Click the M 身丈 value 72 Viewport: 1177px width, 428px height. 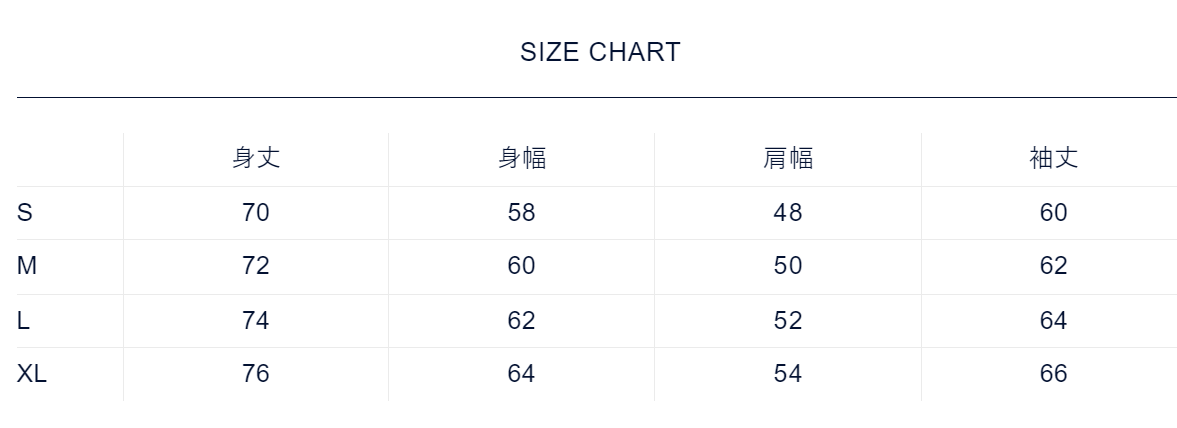[x=256, y=266]
